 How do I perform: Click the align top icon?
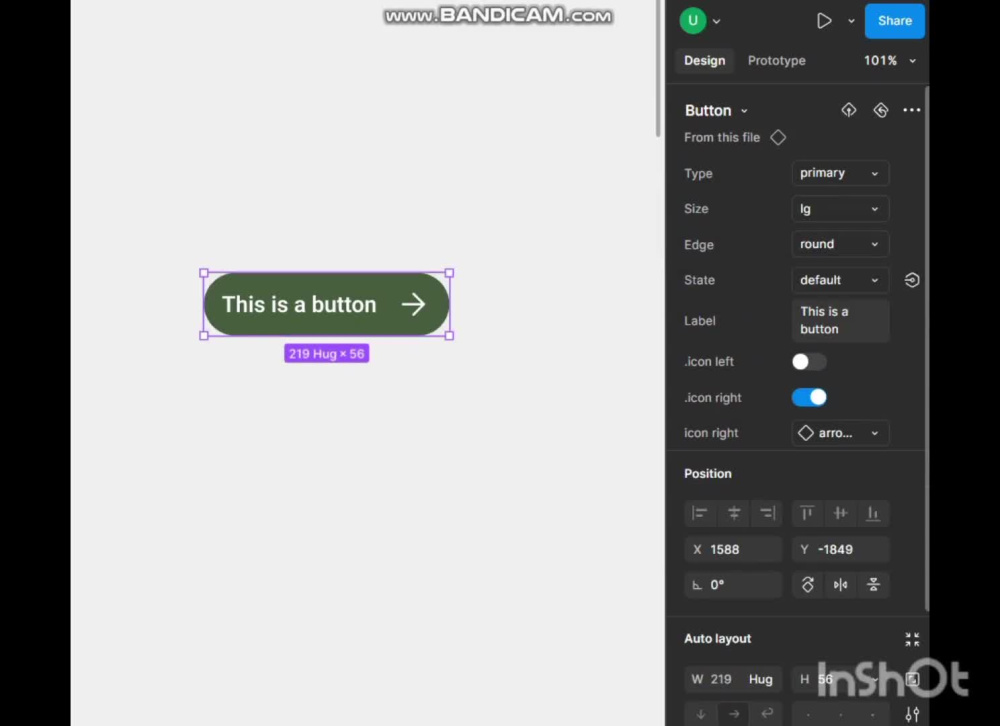(x=807, y=514)
